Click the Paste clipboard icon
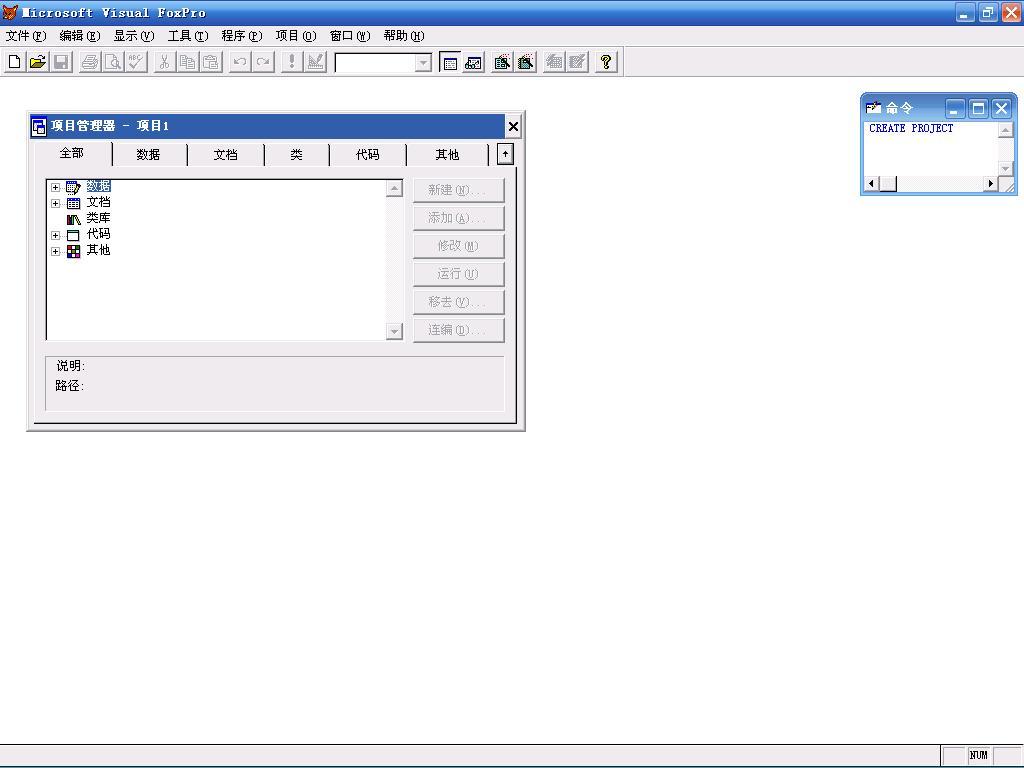Viewport: 1024px width, 768px height. 212,62
